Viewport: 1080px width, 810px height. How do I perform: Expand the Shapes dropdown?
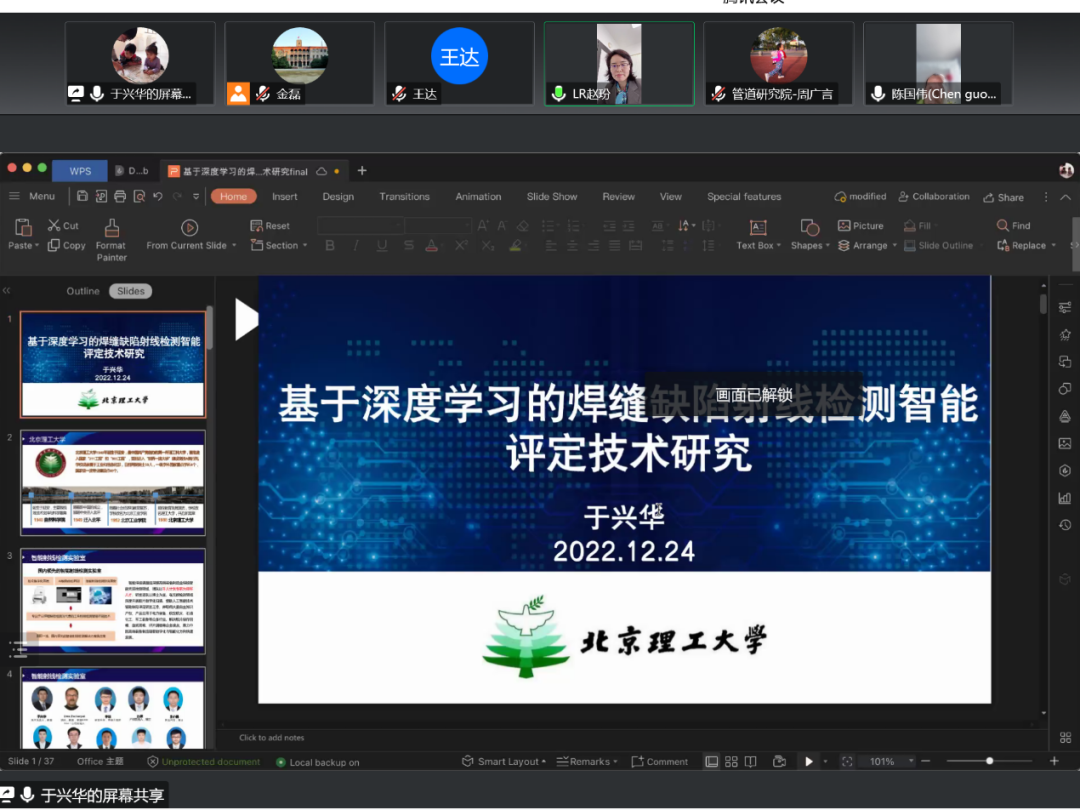[810, 235]
